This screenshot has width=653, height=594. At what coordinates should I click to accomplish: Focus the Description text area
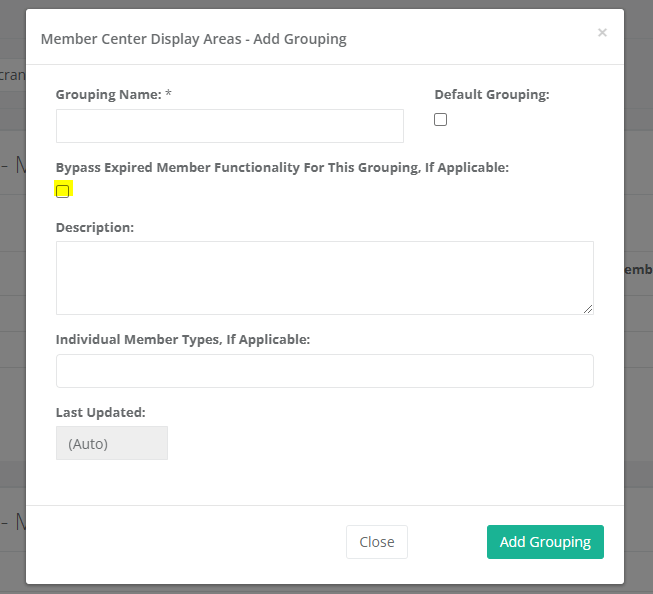pos(324,277)
